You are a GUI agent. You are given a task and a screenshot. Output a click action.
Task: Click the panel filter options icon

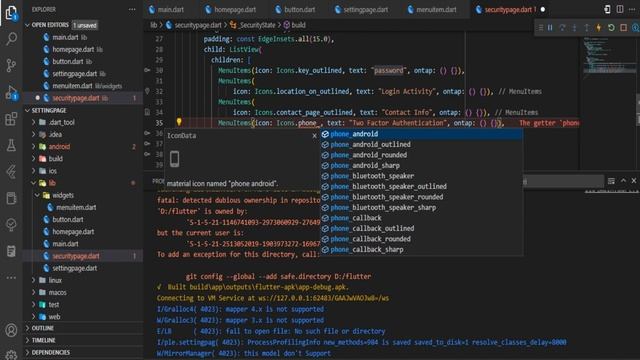click(x=611, y=181)
